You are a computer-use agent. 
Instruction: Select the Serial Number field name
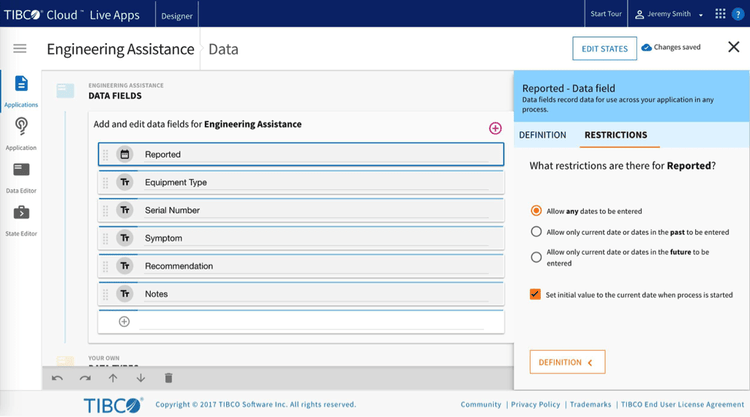tap(316, 210)
